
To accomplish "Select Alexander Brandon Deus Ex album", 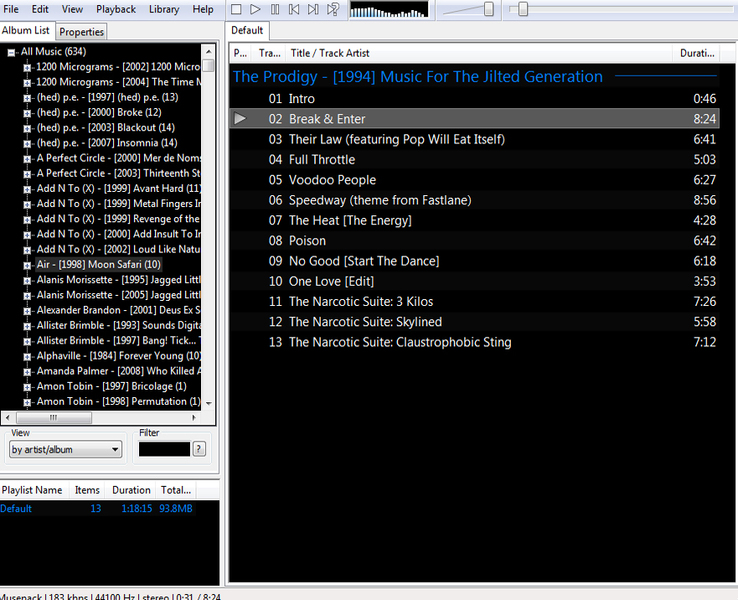I will pos(119,310).
